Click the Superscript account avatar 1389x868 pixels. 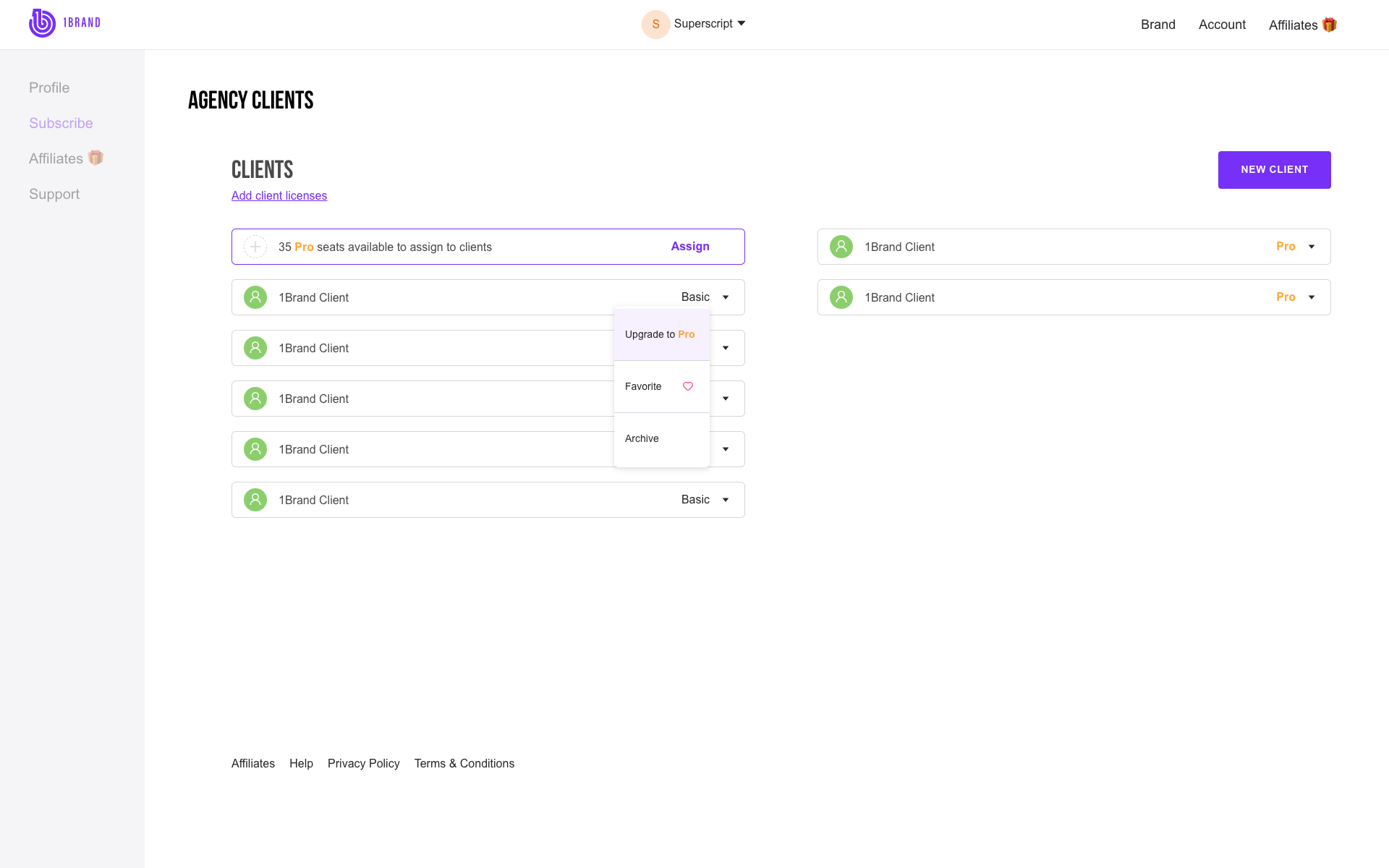(x=655, y=24)
